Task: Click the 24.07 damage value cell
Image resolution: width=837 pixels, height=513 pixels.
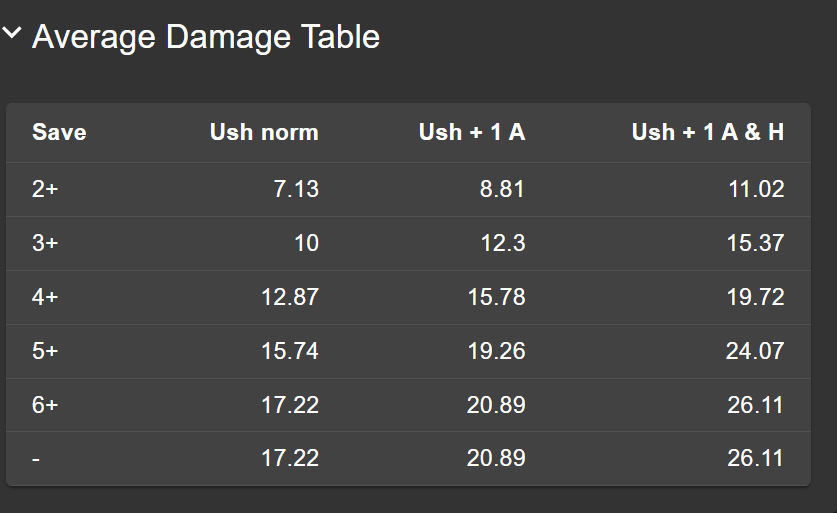Action: pos(755,351)
